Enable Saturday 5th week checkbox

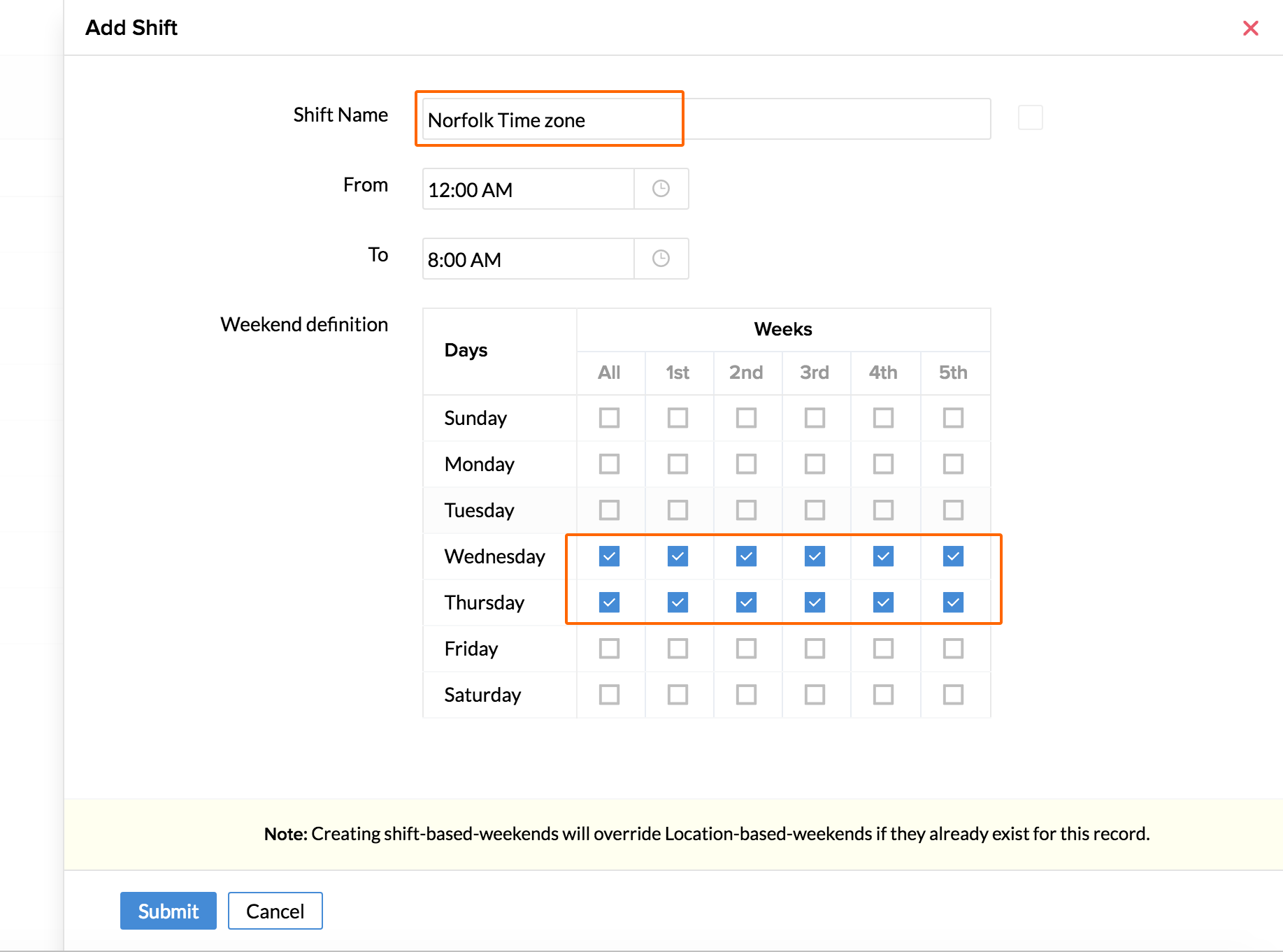[953, 695]
